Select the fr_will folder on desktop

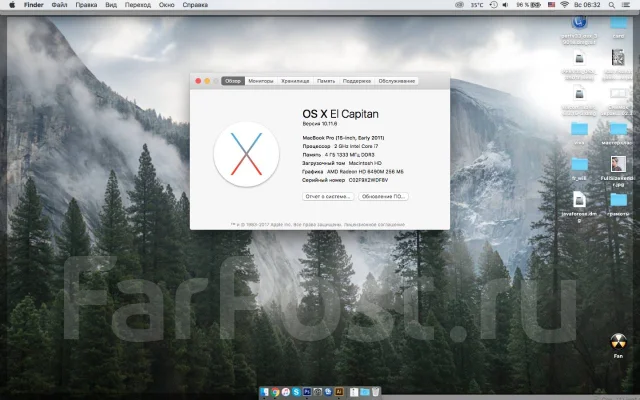[579, 164]
